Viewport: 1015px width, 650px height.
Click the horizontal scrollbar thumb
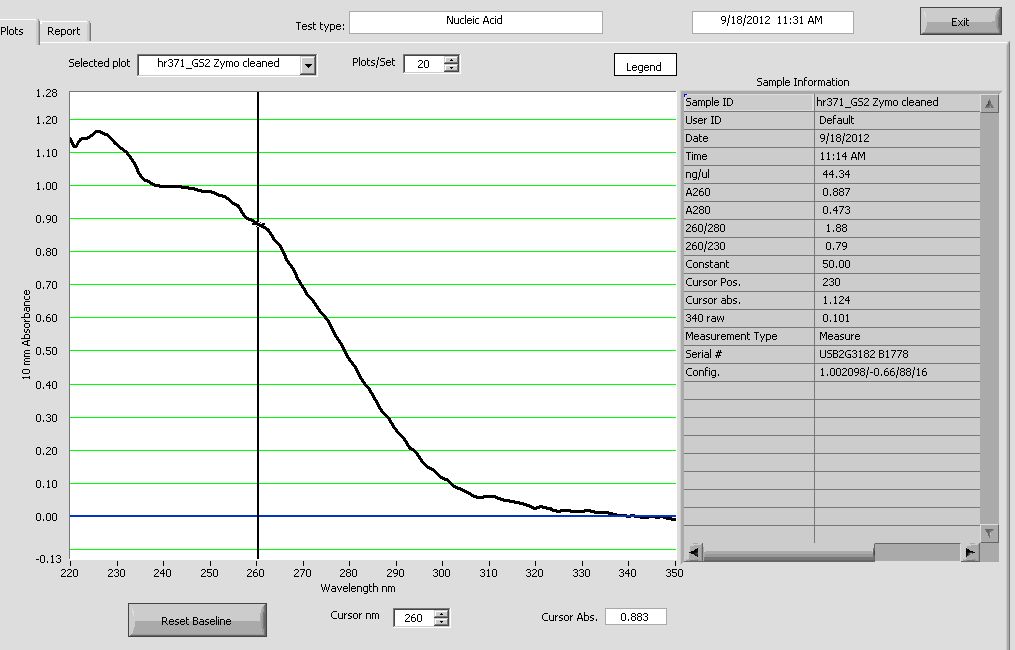(x=788, y=552)
